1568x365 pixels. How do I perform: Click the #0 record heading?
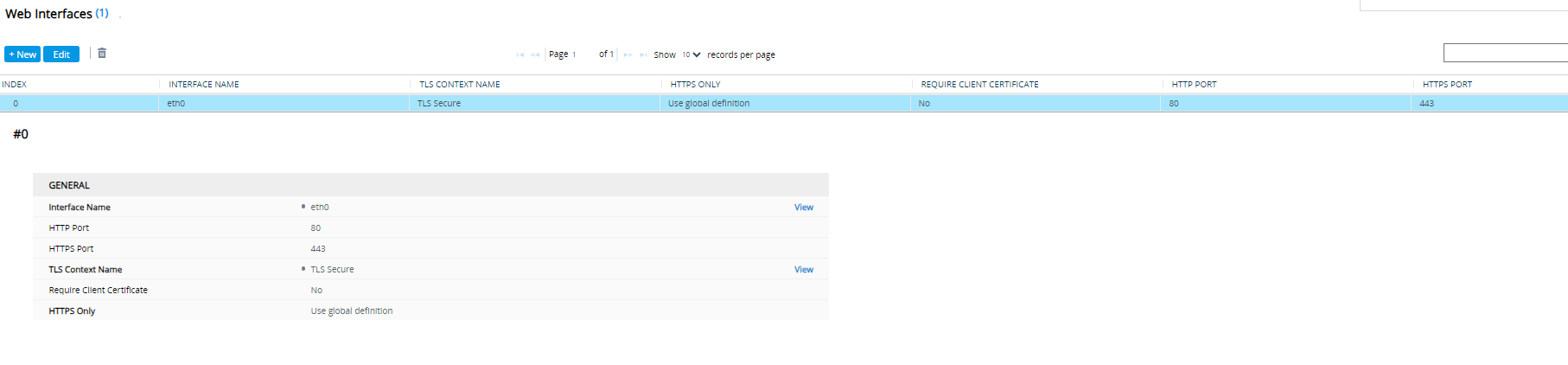point(21,134)
